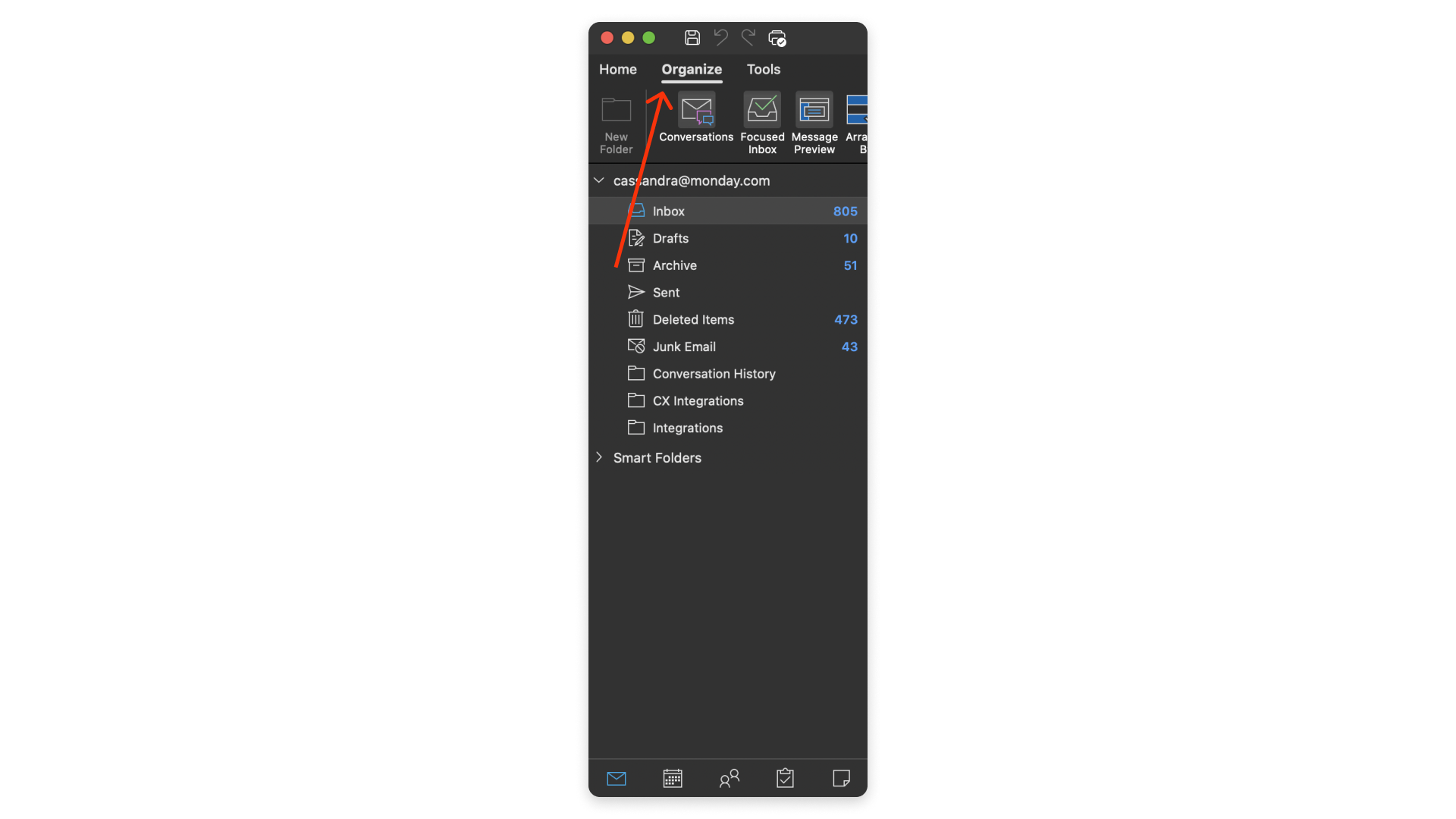Select the People icon in bottom bar

pyautogui.click(x=728, y=779)
